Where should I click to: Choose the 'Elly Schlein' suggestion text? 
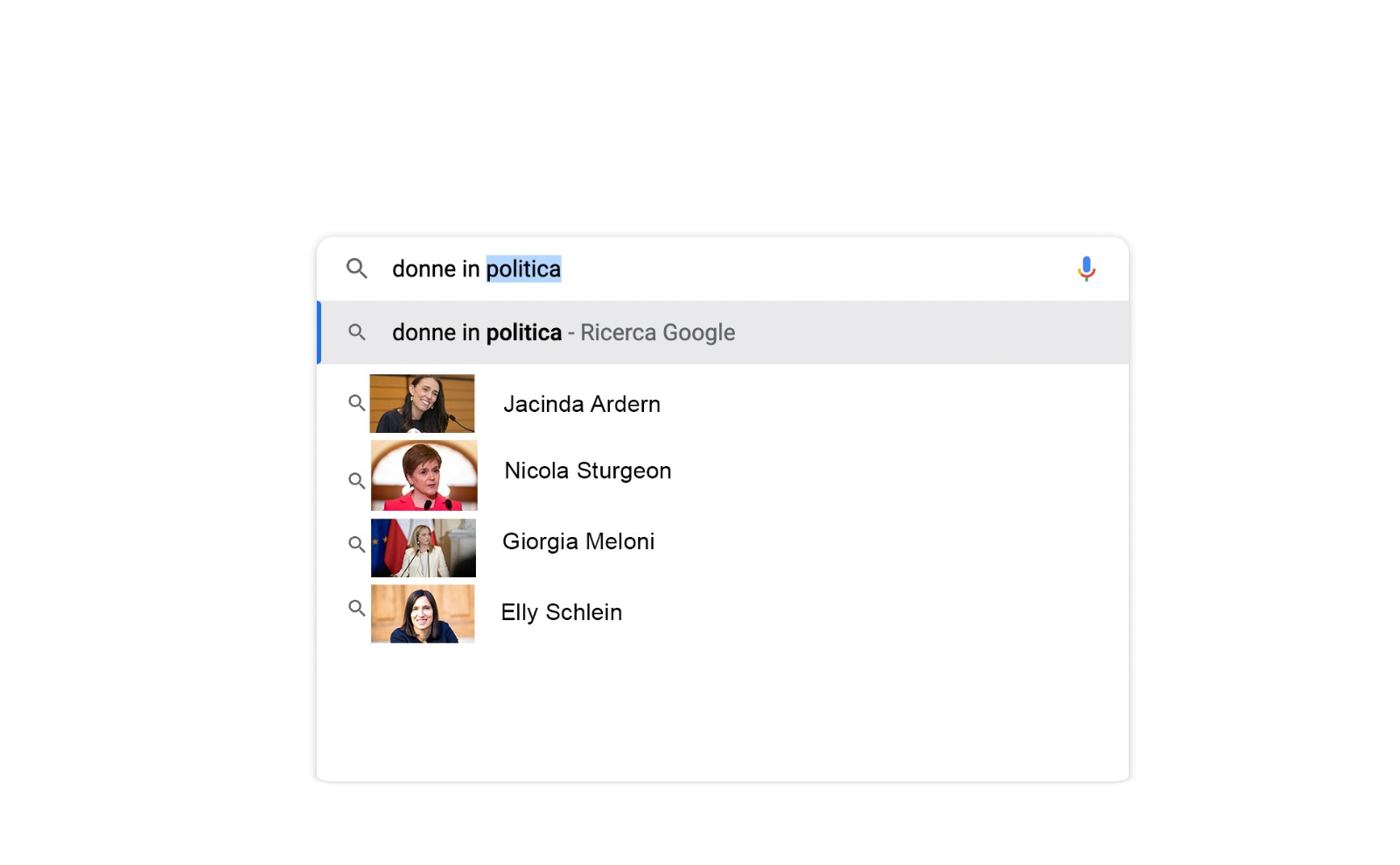pyautogui.click(x=562, y=612)
